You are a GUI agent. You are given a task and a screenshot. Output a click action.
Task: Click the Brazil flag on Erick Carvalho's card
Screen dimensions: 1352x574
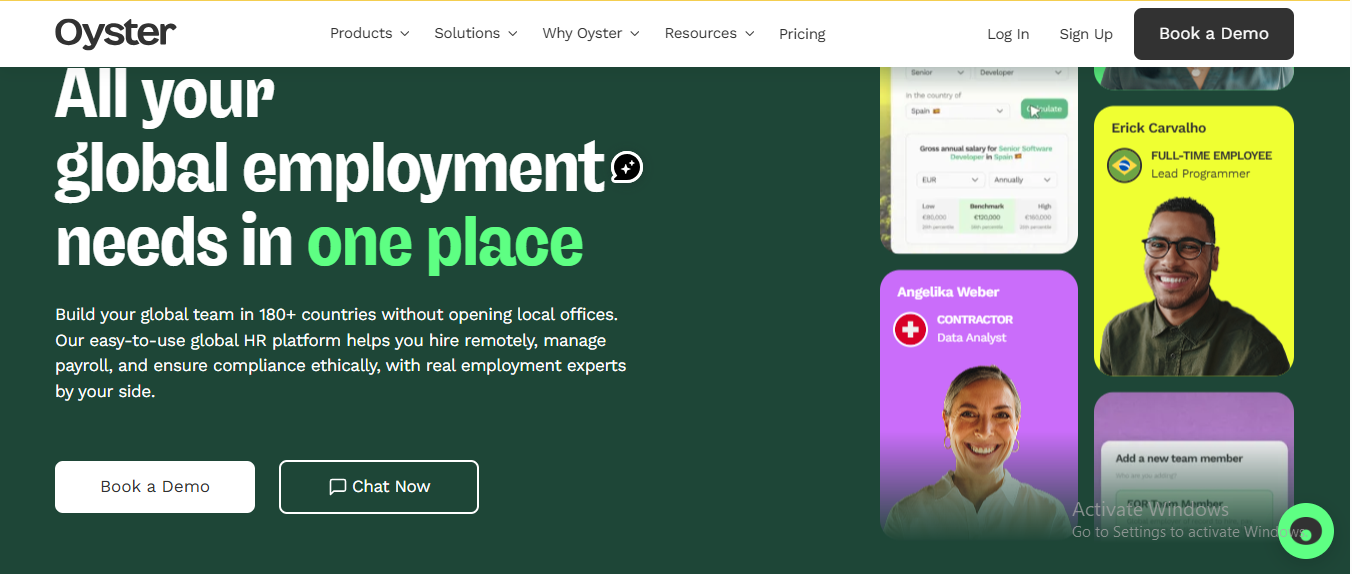click(1124, 165)
